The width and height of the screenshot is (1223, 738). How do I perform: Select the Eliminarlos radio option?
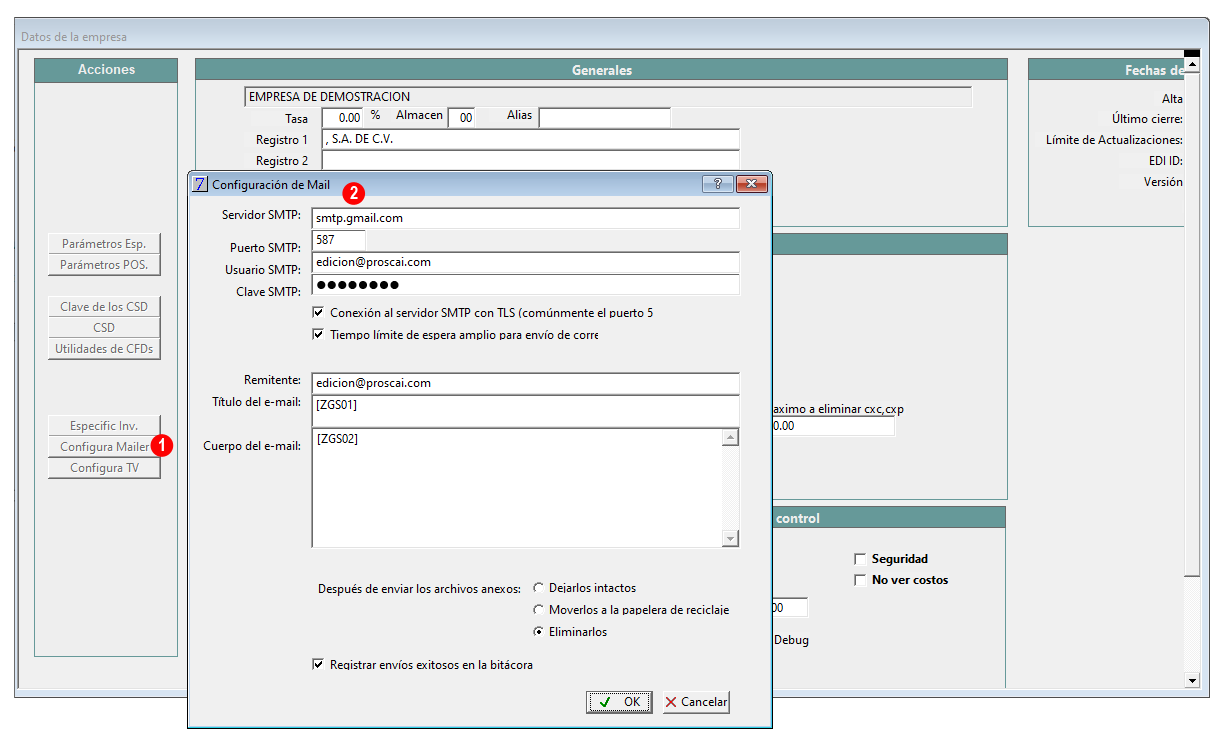pos(539,632)
